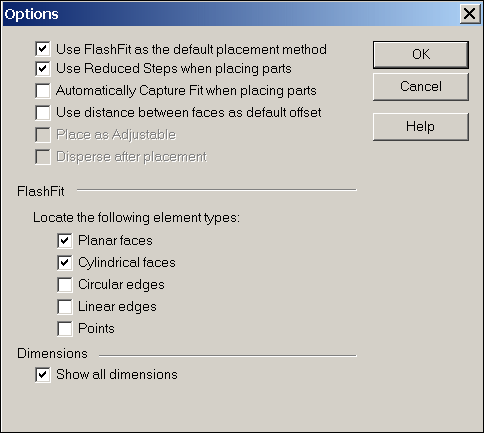Viewport: 484px width, 433px height.
Task: Check the Points element type
Action: pos(65,329)
